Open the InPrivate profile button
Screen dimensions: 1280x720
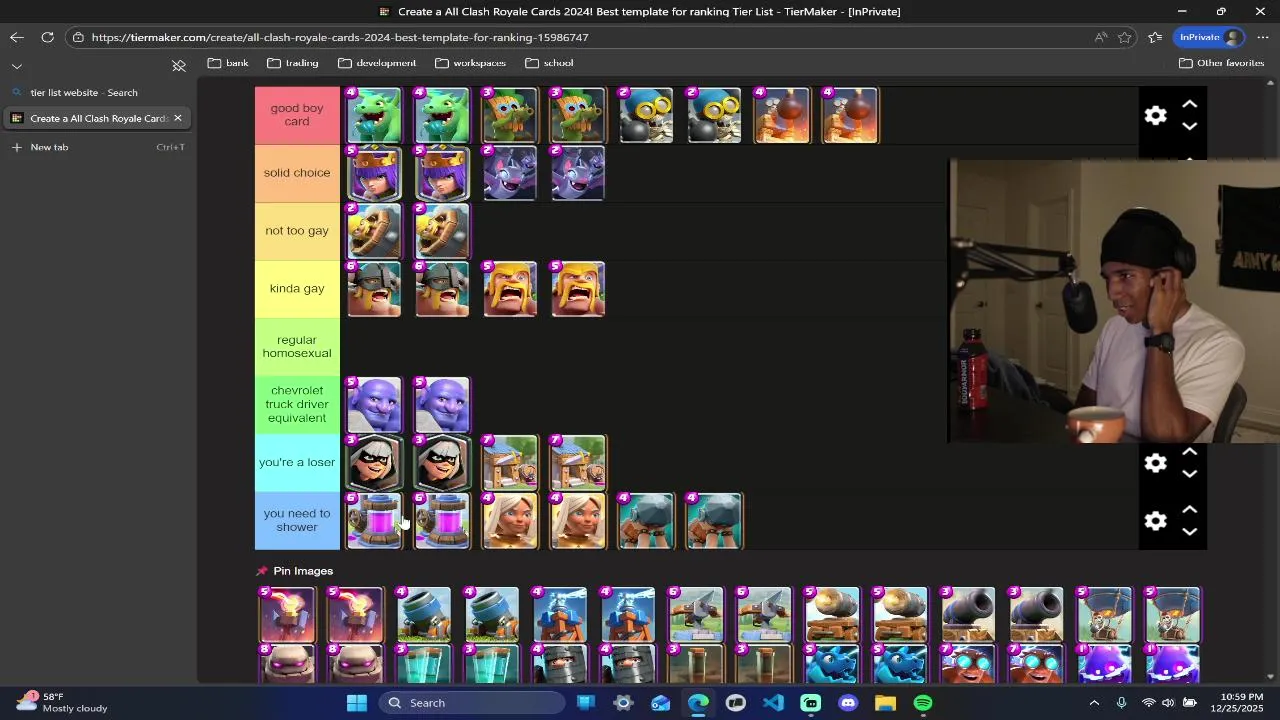point(1210,37)
